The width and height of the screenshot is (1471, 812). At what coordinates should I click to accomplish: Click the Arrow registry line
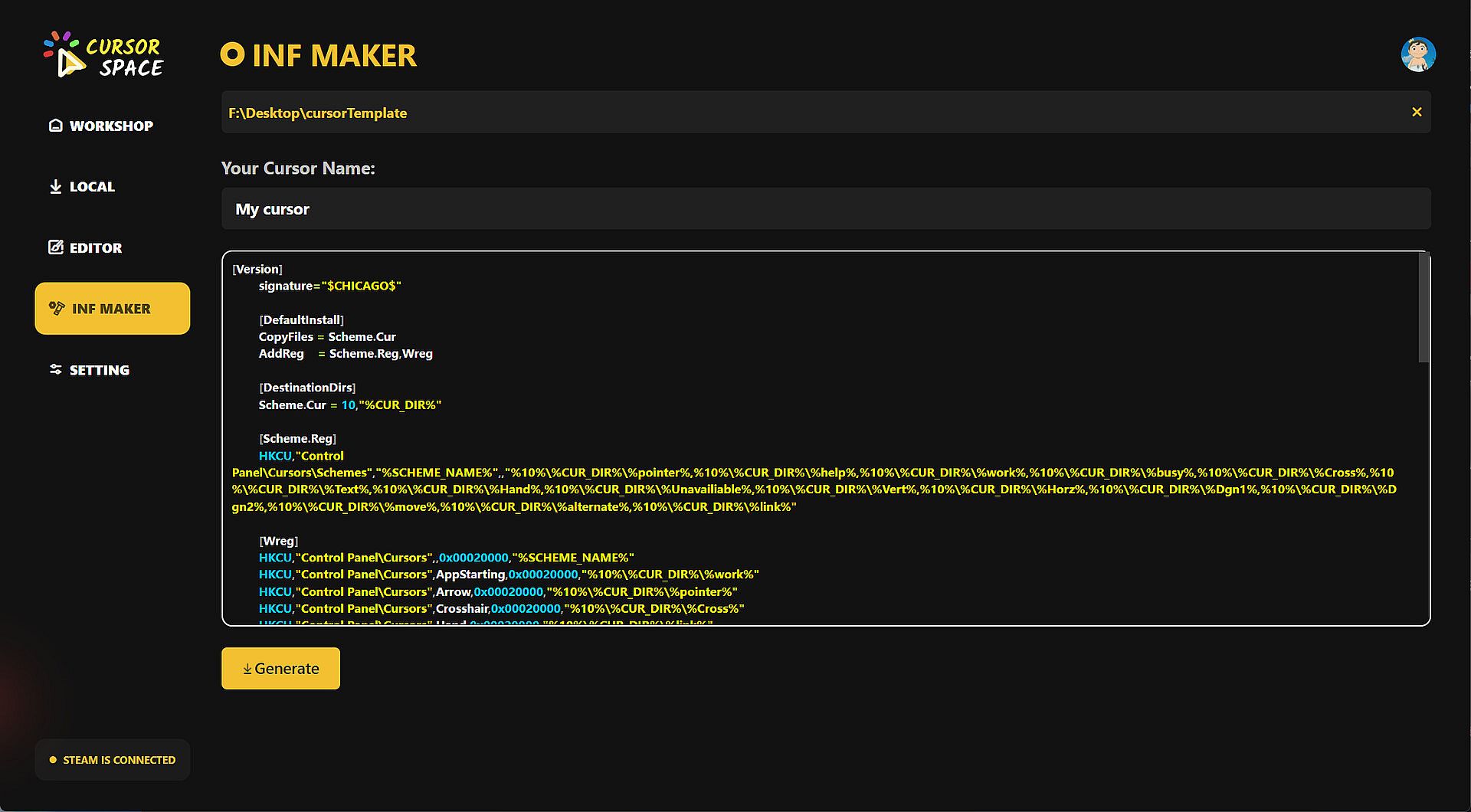click(498, 591)
